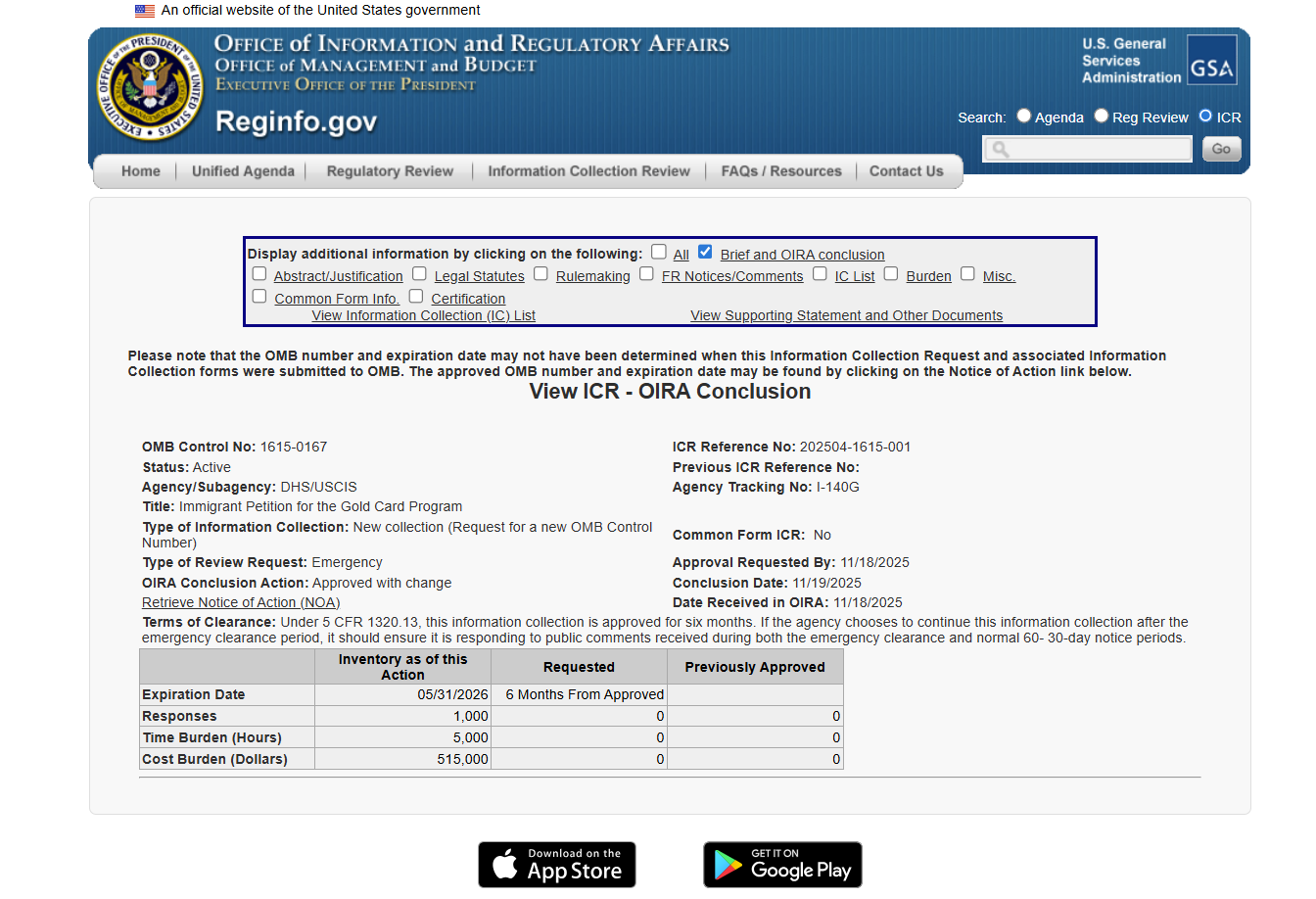The width and height of the screenshot is (1316, 899).
Task: Open Information Collection Review menu
Action: [588, 171]
